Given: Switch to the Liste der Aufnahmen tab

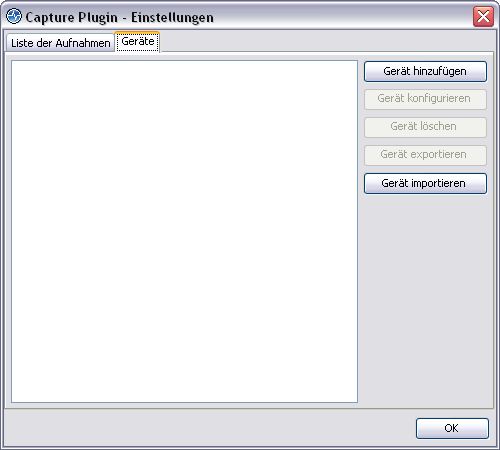Looking at the screenshot, I should (x=60, y=43).
